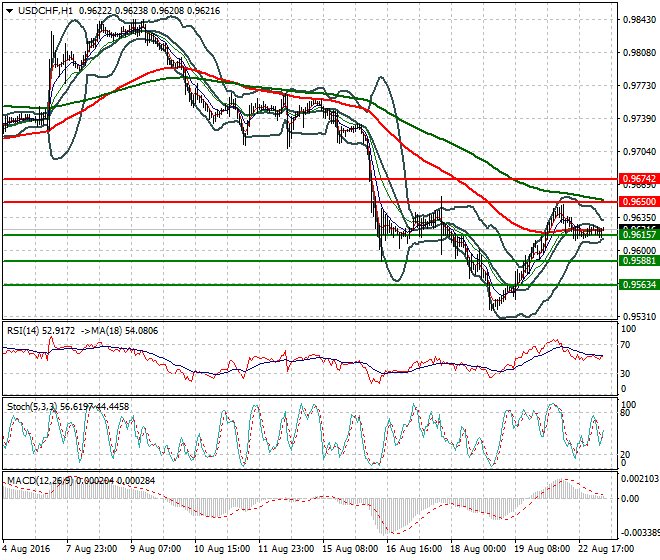
Task: Select the USDCHF,H1 chart title text
Action: tap(45, 11)
